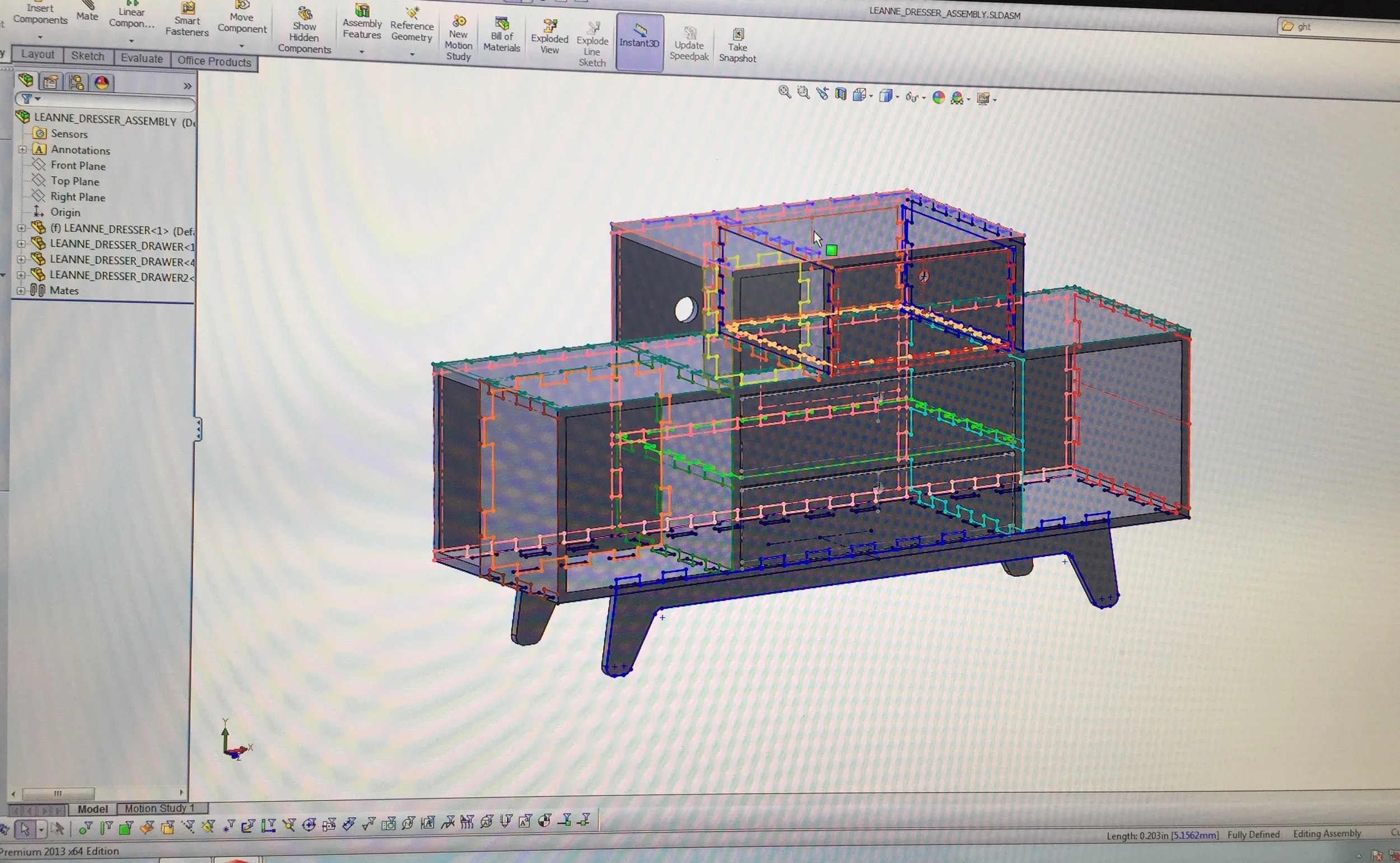Toggle the Filter Solid Bodies yellow cube filter
The image size is (1400, 863).
(x=168, y=827)
